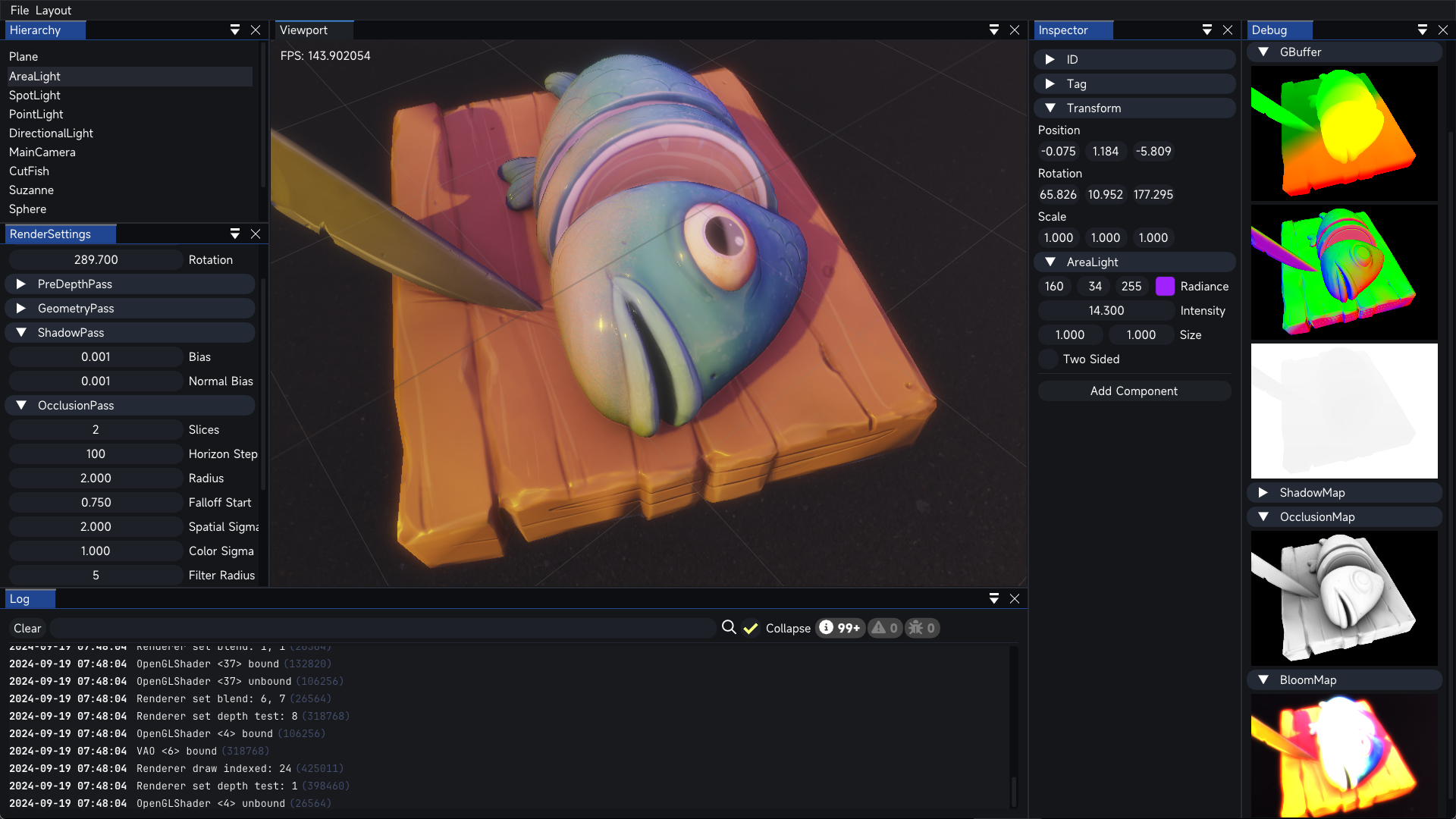The width and height of the screenshot is (1456, 819).
Task: Close the Log panel
Action: [x=1015, y=599]
